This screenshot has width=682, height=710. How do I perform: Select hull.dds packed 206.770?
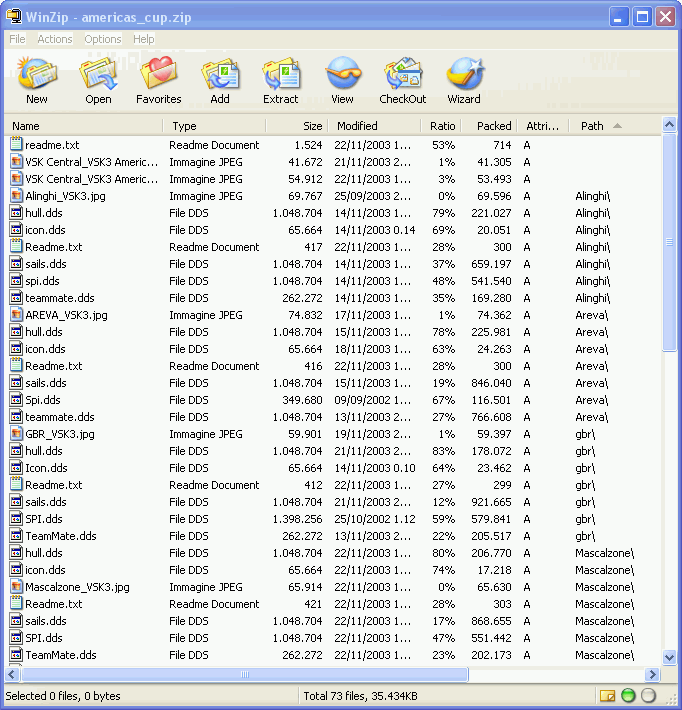pyautogui.click(x=44, y=553)
